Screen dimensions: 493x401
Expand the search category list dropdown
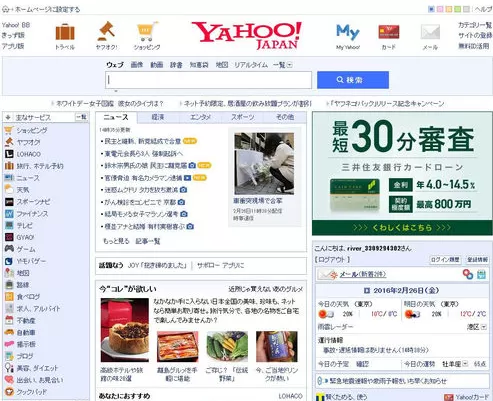click(290, 65)
